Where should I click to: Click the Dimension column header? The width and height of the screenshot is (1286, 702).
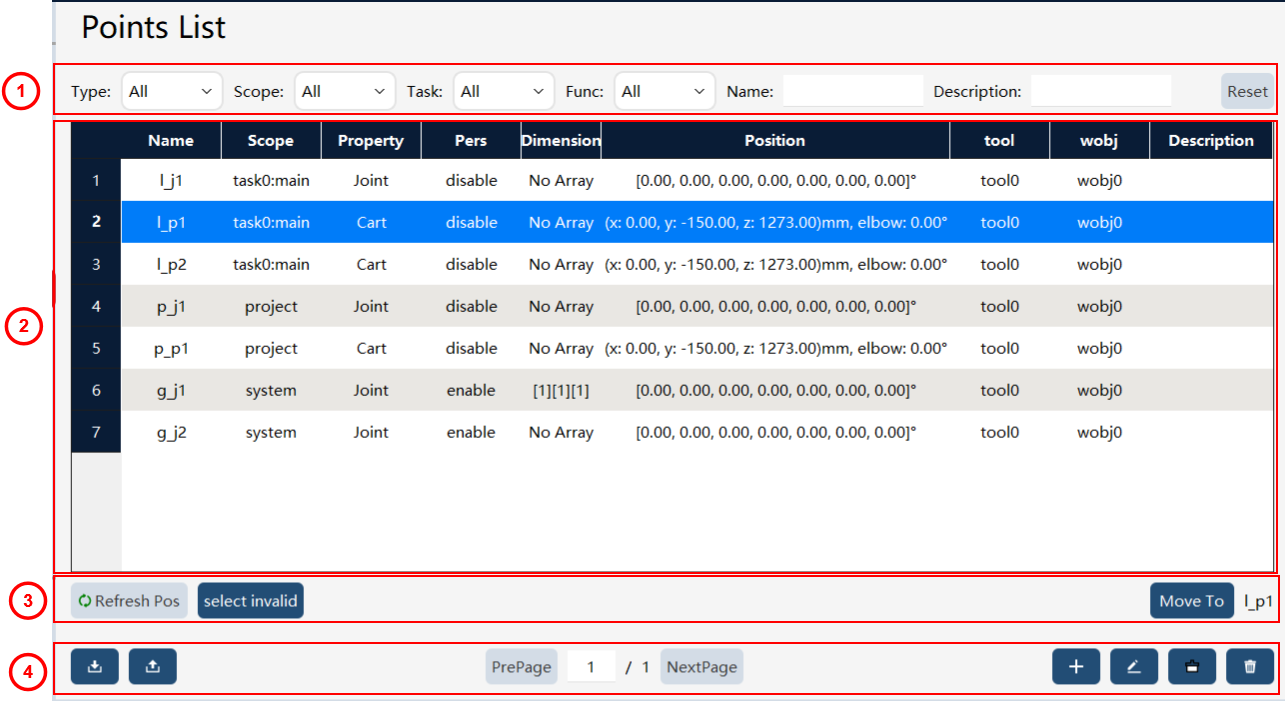(x=561, y=141)
